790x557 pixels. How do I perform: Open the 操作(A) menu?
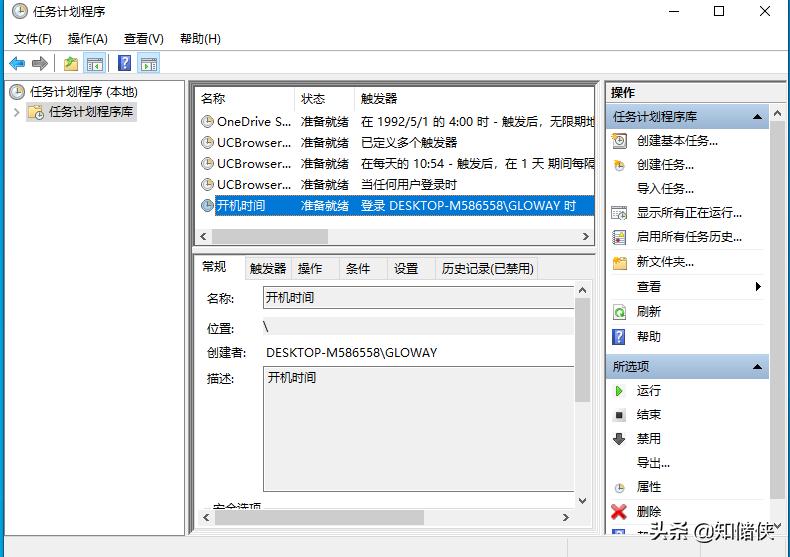[x=88, y=39]
